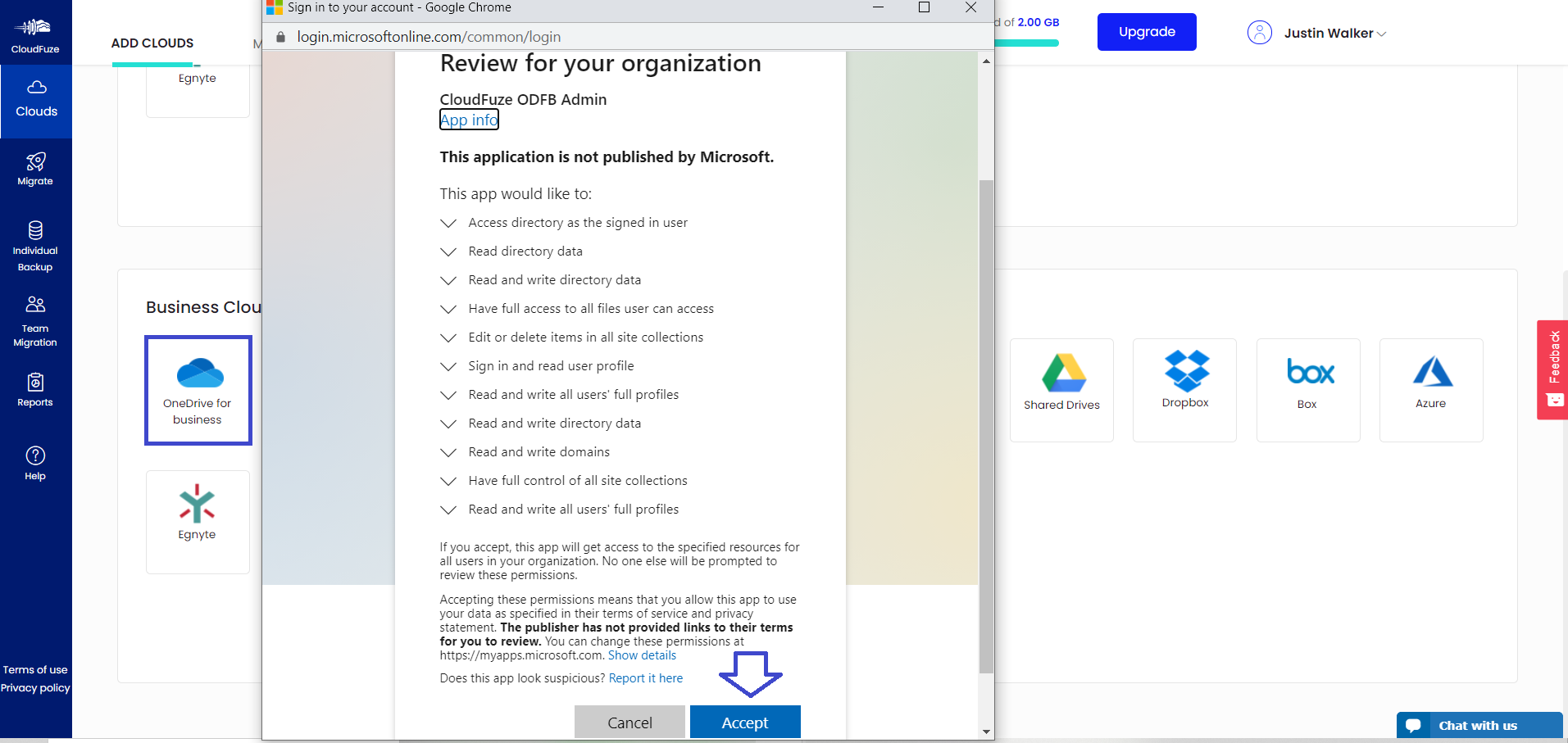
Task: Open Reports in sidebar
Action: tap(35, 390)
